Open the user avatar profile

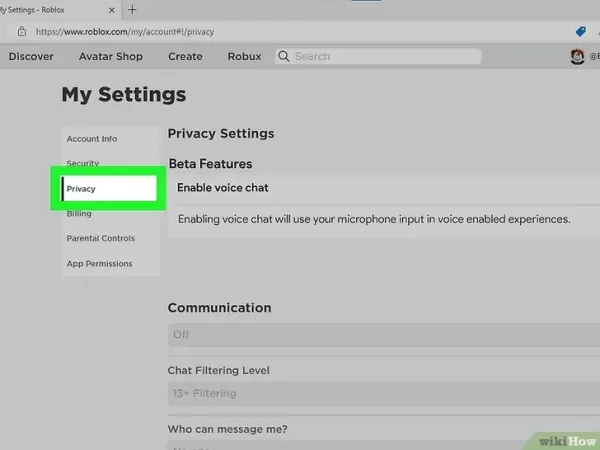[x=577, y=57]
